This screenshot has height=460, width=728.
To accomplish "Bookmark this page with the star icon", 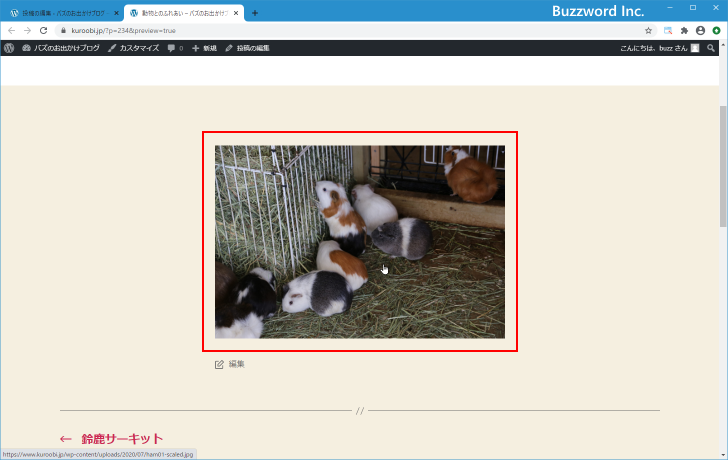I will click(x=648, y=31).
